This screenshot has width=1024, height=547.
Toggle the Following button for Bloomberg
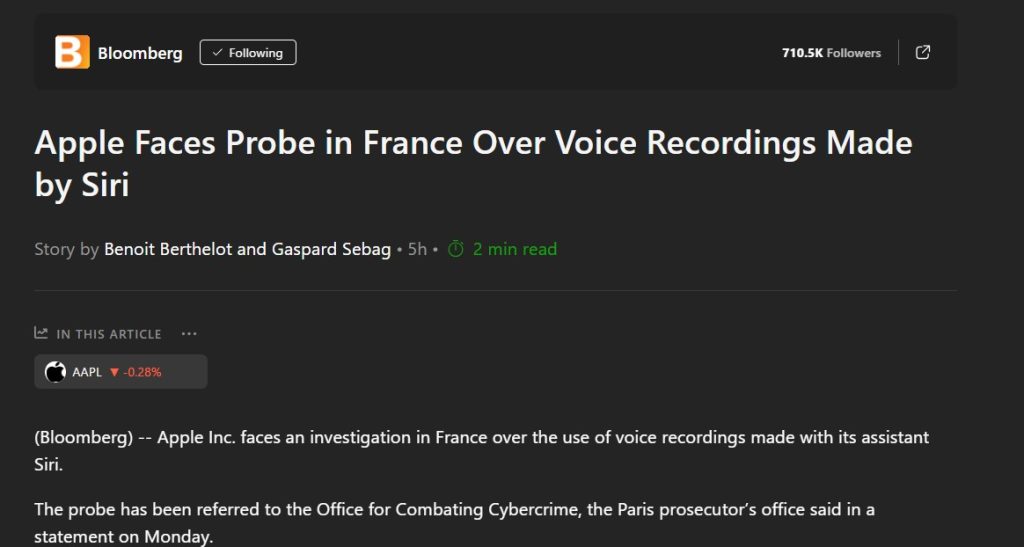coord(248,53)
